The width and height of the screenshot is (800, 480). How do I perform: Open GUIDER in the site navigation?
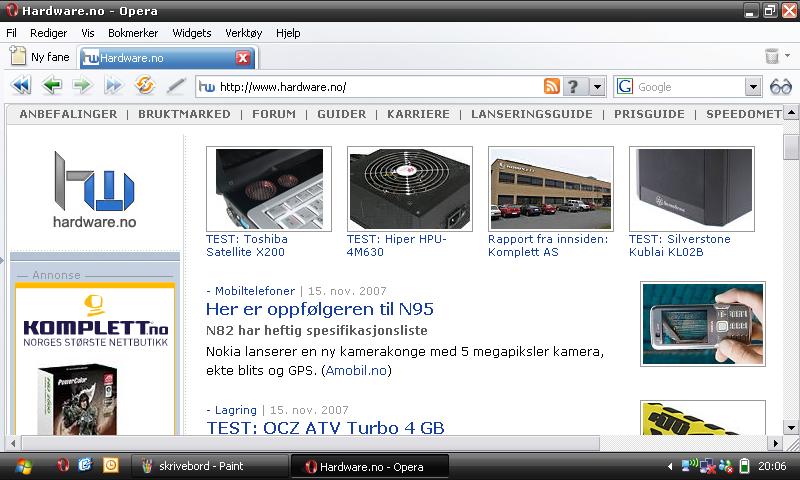pyautogui.click(x=342, y=114)
